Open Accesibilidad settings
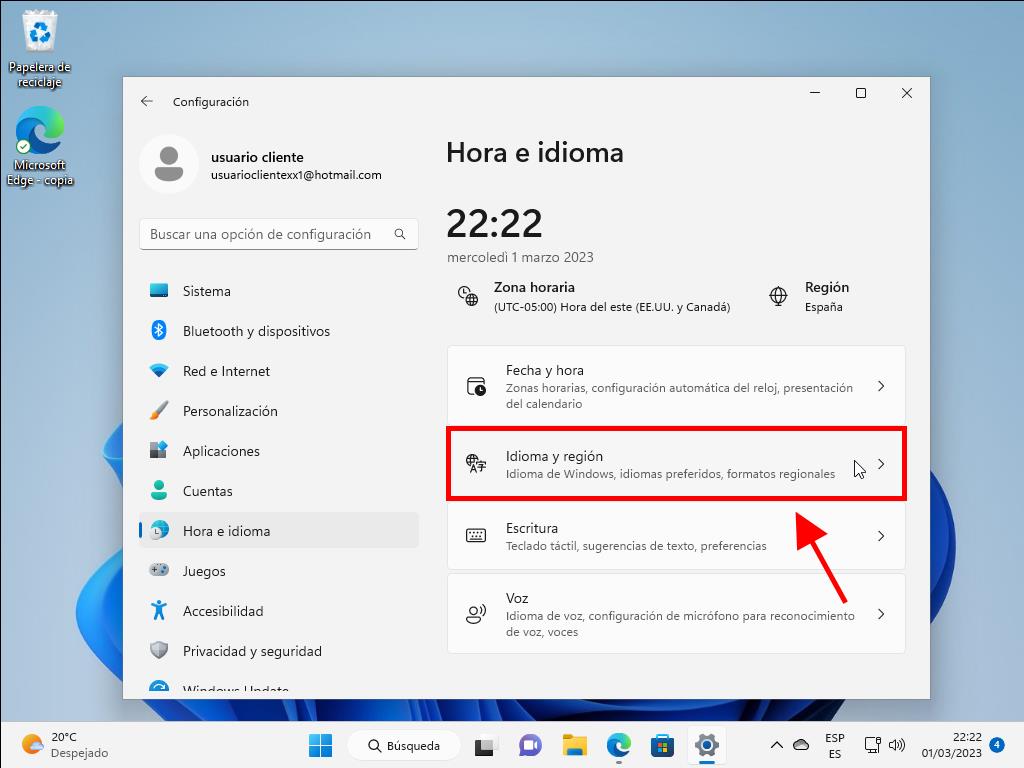Screen dimensions: 1024x768 coord(222,611)
